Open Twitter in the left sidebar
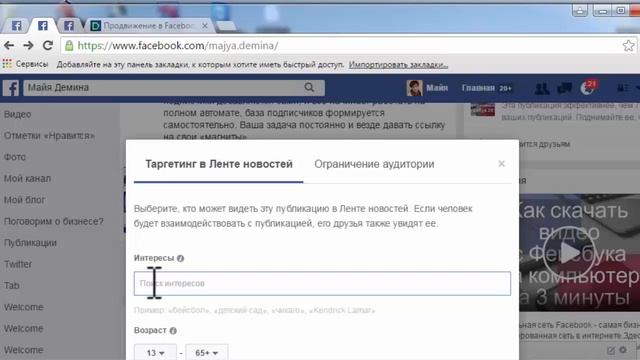The height and width of the screenshot is (360, 640). (18, 264)
